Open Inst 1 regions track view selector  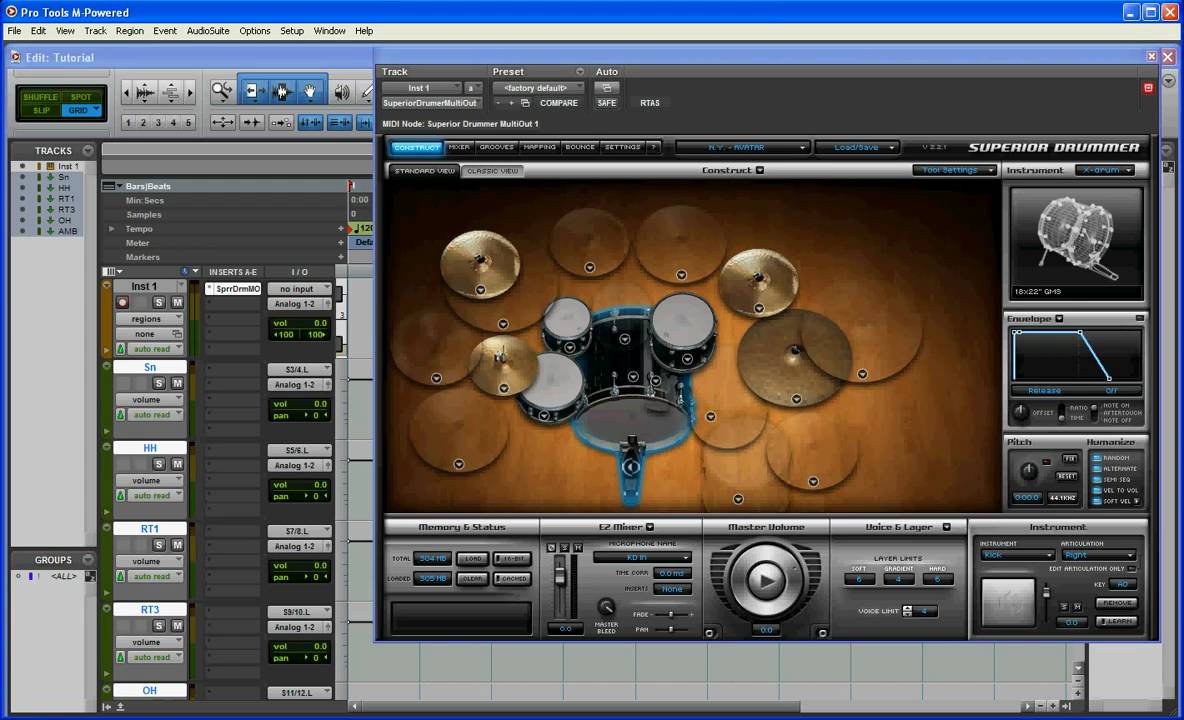pos(149,319)
